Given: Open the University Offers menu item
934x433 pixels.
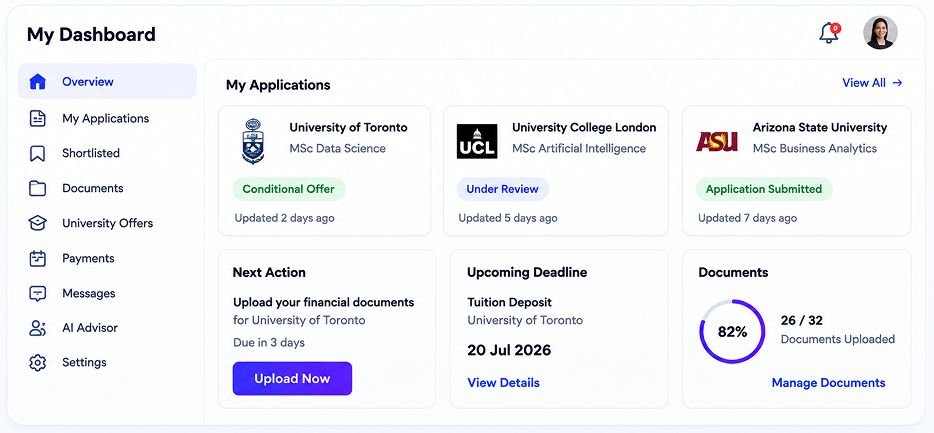Looking at the screenshot, I should 107,223.
